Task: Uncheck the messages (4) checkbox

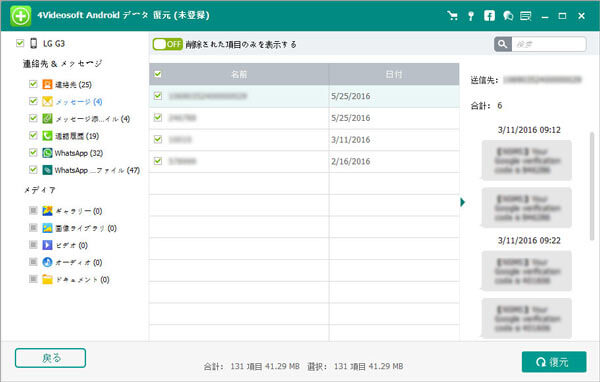Action: pyautogui.click(x=33, y=101)
